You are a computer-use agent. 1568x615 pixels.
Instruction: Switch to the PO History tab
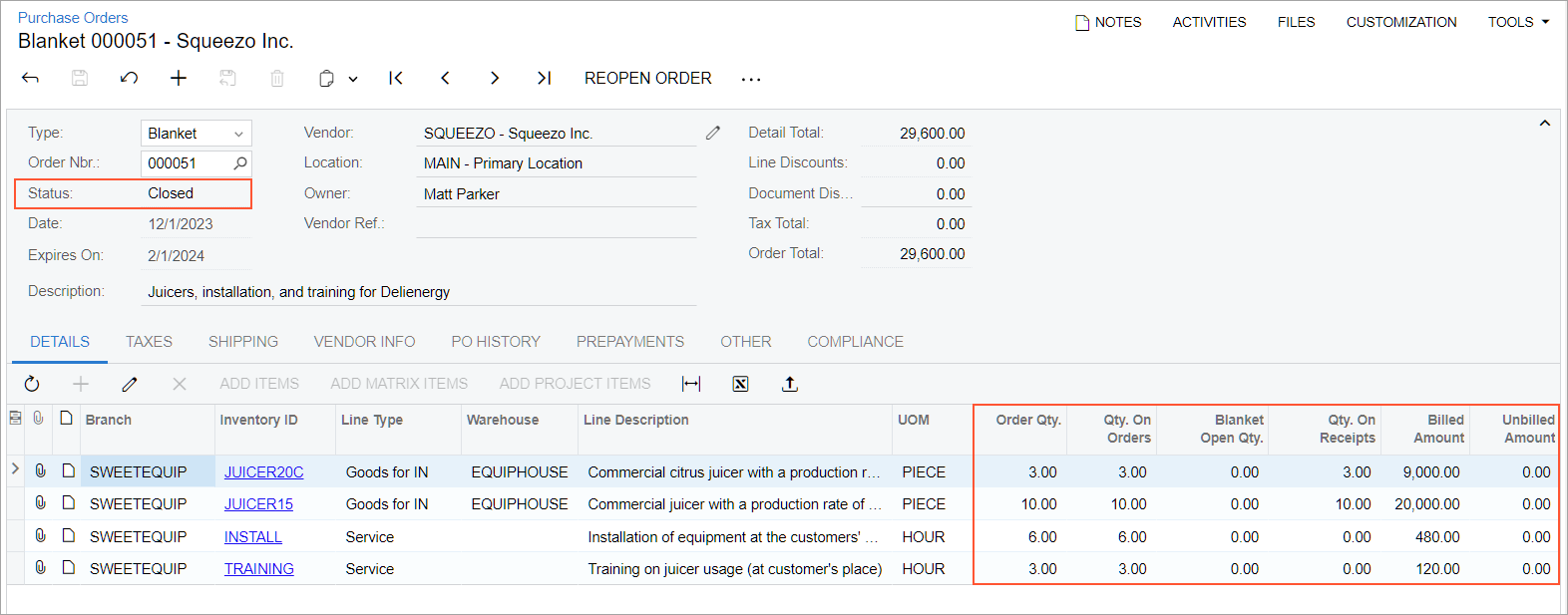coord(496,342)
